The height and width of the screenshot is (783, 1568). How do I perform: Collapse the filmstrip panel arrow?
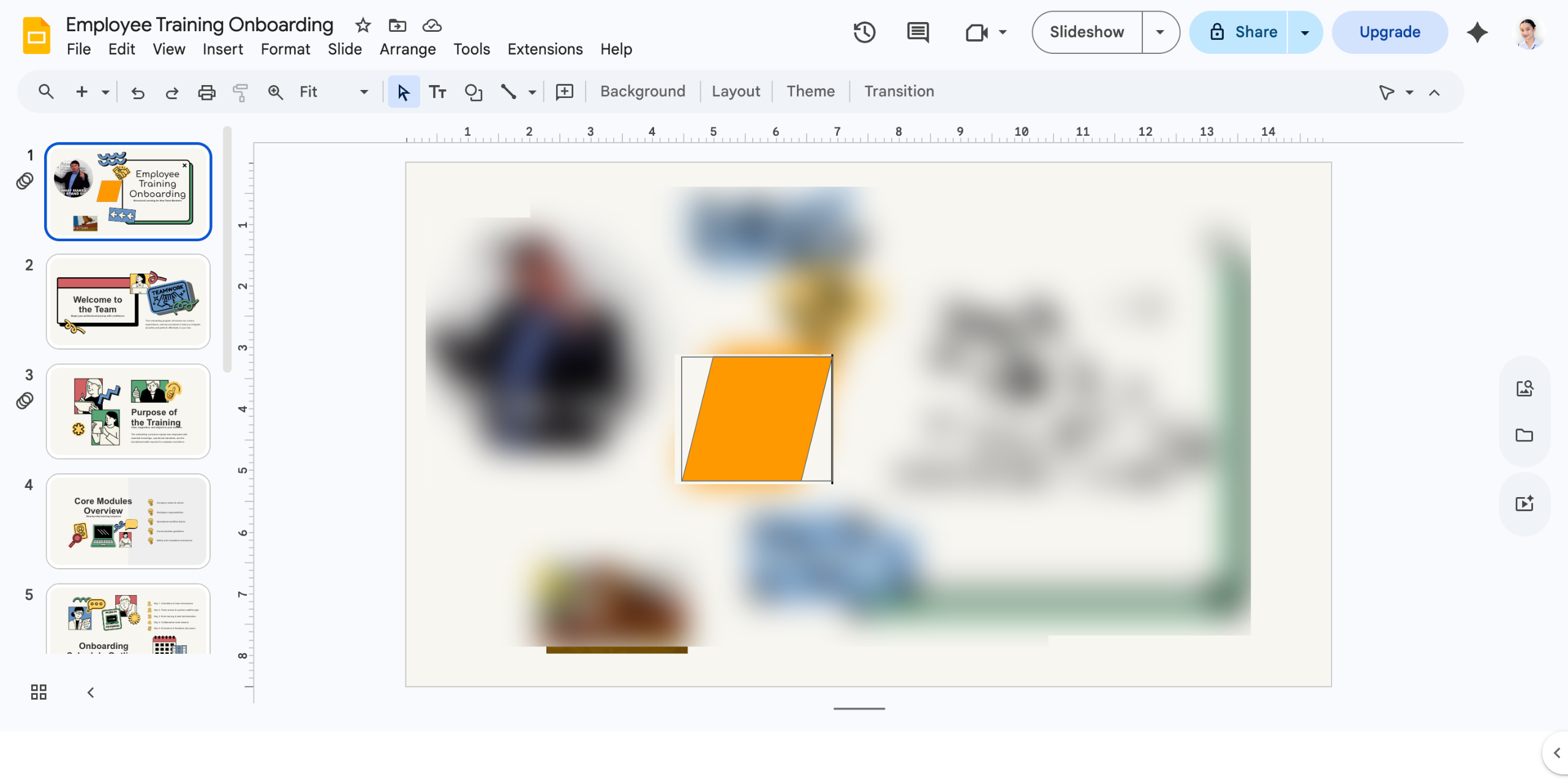pos(91,692)
